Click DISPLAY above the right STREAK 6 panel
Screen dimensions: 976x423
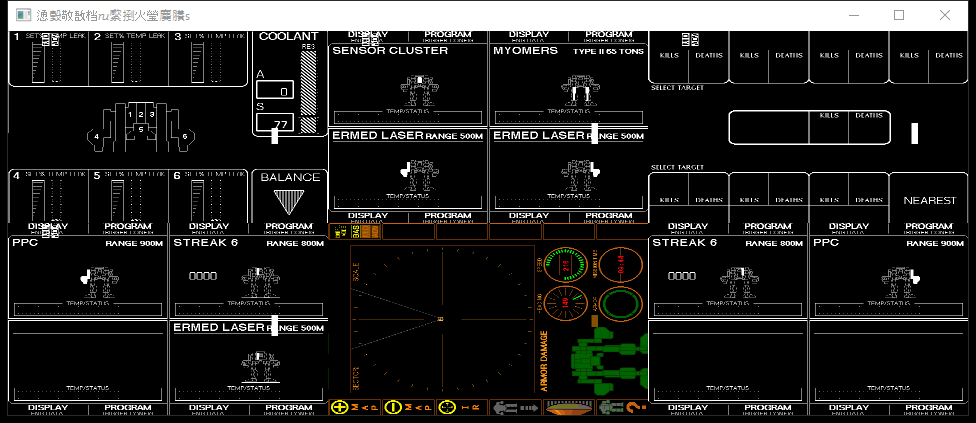pyautogui.click(x=688, y=226)
